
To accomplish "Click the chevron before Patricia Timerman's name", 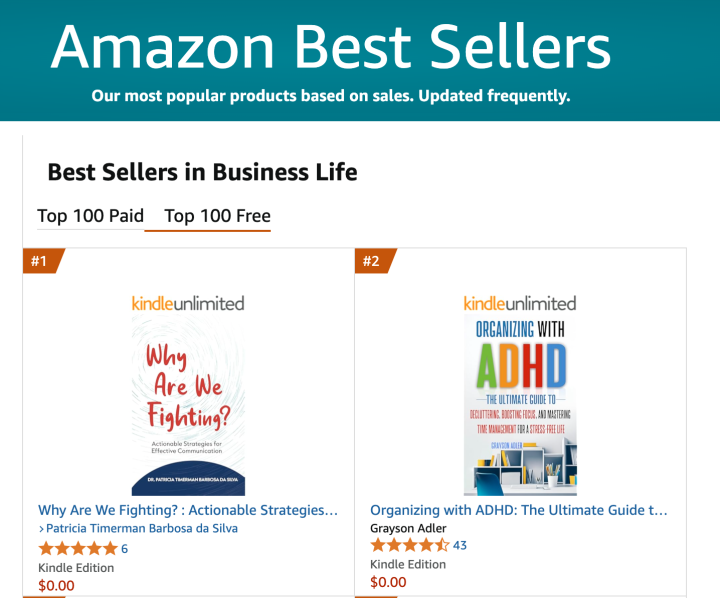I will click(41, 529).
